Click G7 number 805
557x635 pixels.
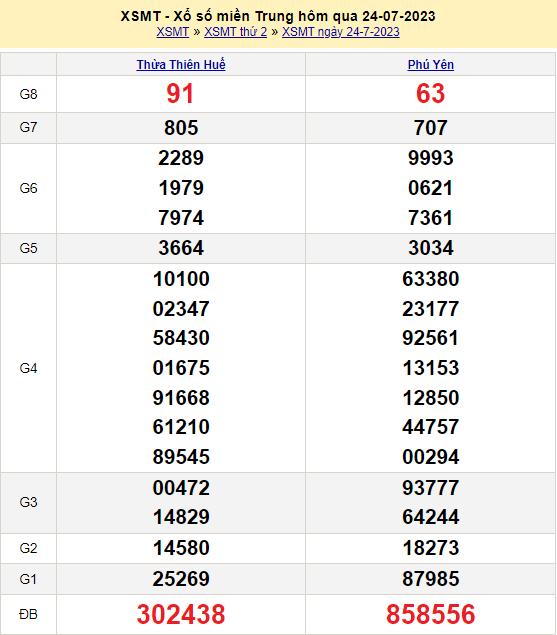click(x=181, y=128)
